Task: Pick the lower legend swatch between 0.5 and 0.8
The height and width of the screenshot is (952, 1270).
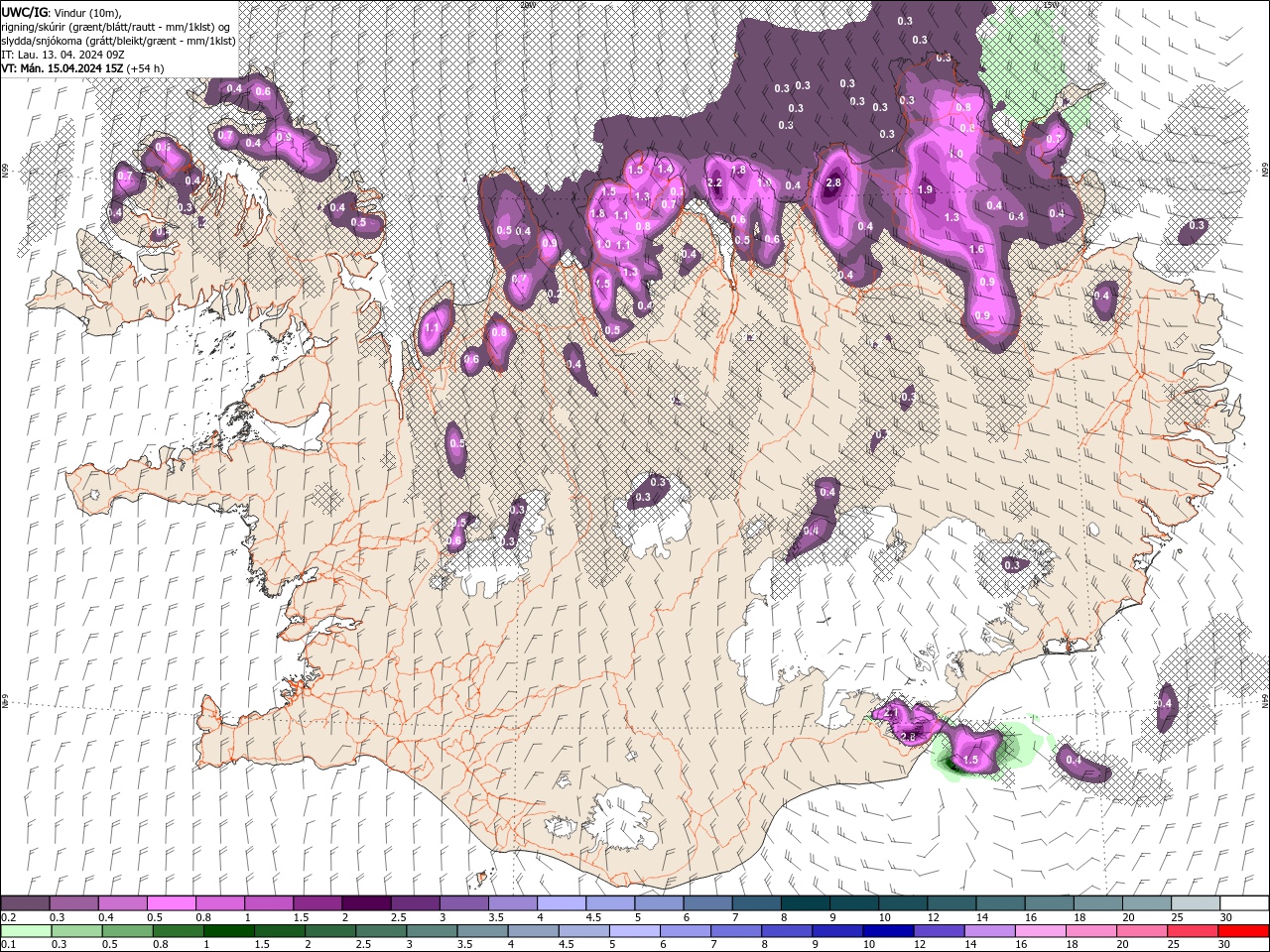Action: point(129,930)
